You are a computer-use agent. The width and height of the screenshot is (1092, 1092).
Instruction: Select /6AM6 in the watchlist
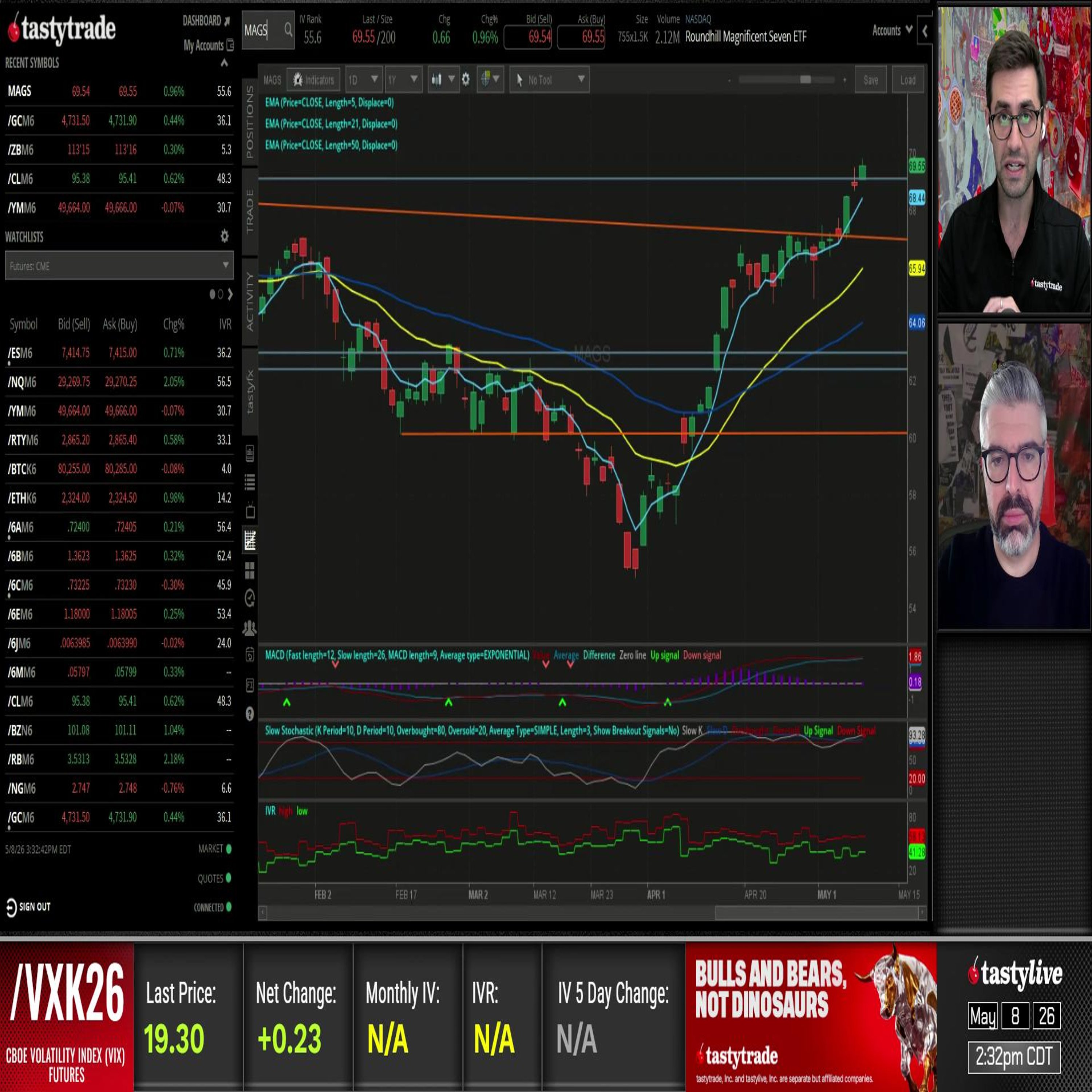(x=119, y=527)
